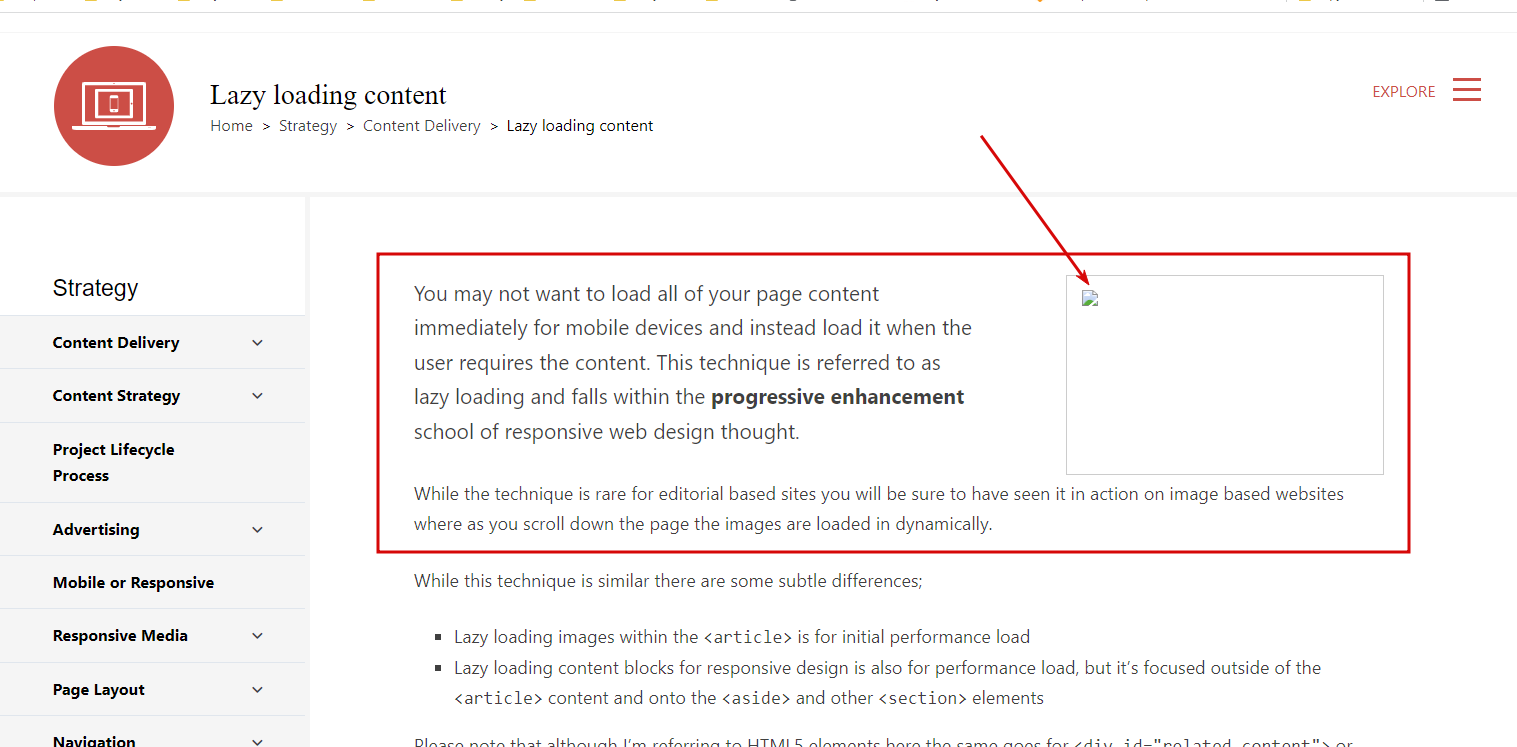Select Project Lifecycle Process in the sidebar
Image resolution: width=1517 pixels, height=747 pixels.
[x=113, y=462]
